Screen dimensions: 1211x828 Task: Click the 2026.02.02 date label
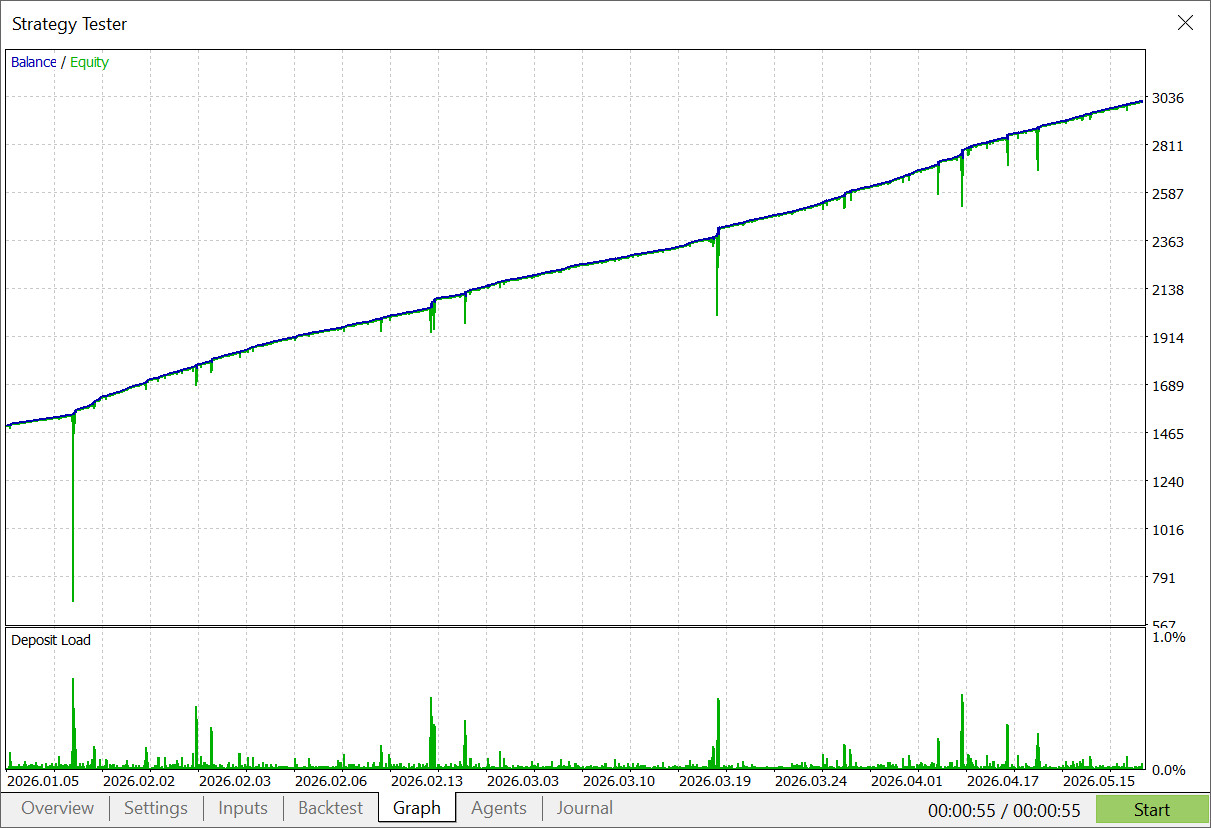click(139, 781)
